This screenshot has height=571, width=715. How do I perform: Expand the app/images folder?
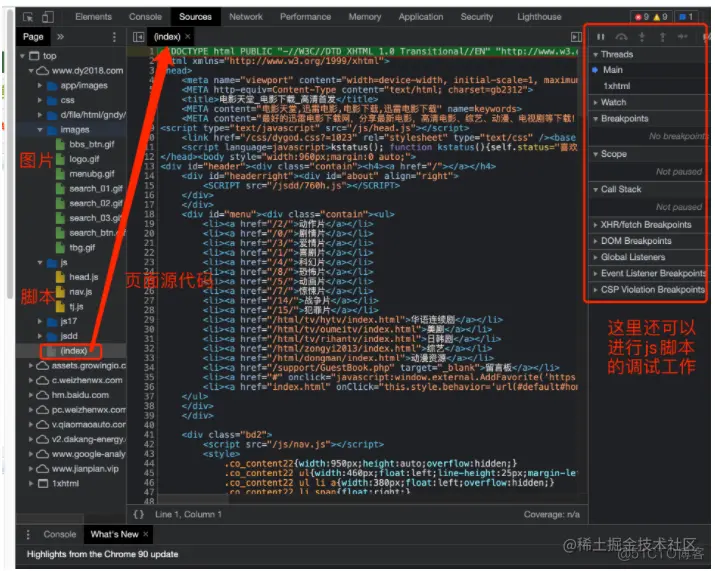point(40,85)
